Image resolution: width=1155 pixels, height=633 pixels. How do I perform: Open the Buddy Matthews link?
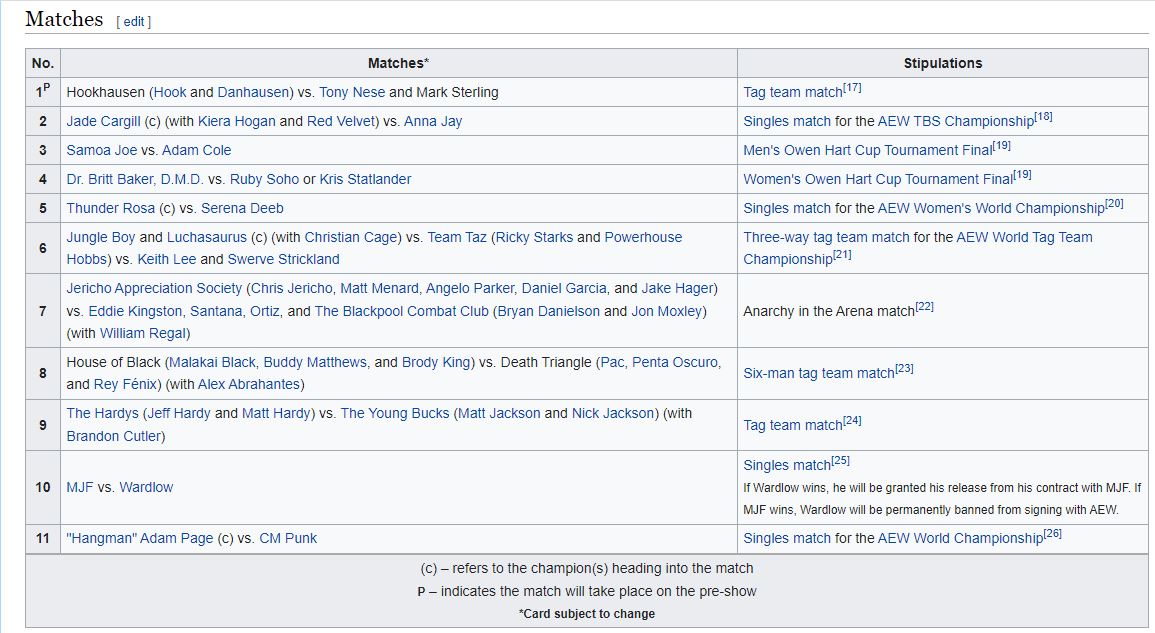[315, 362]
